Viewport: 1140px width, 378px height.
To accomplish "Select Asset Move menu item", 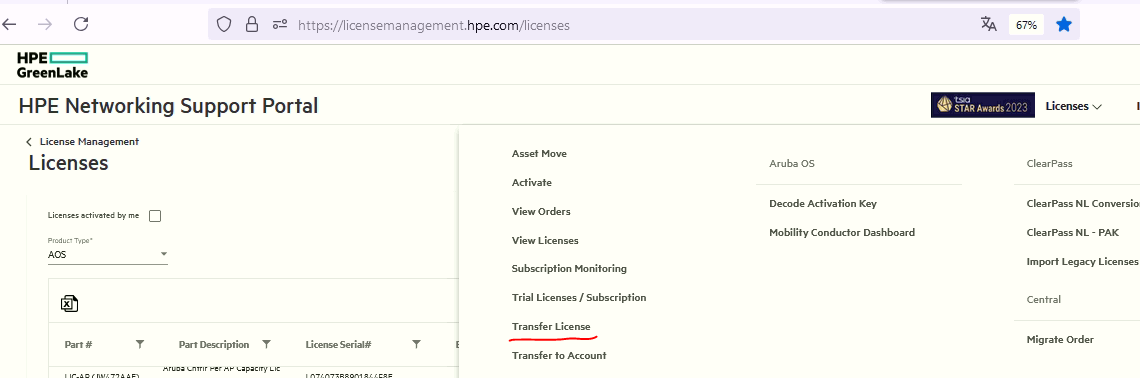I will (539, 153).
